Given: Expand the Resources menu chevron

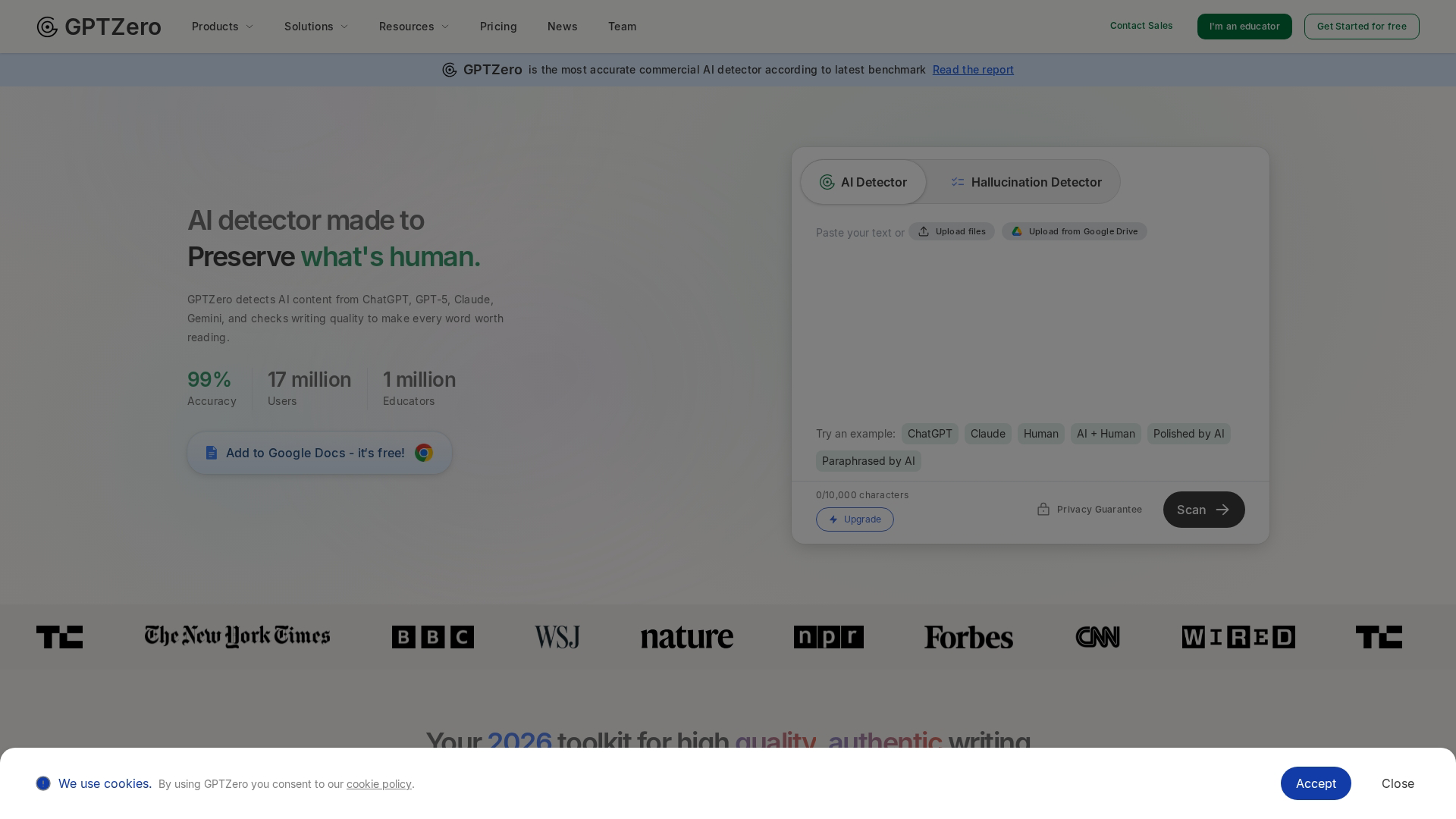Looking at the screenshot, I should pyautogui.click(x=445, y=27).
